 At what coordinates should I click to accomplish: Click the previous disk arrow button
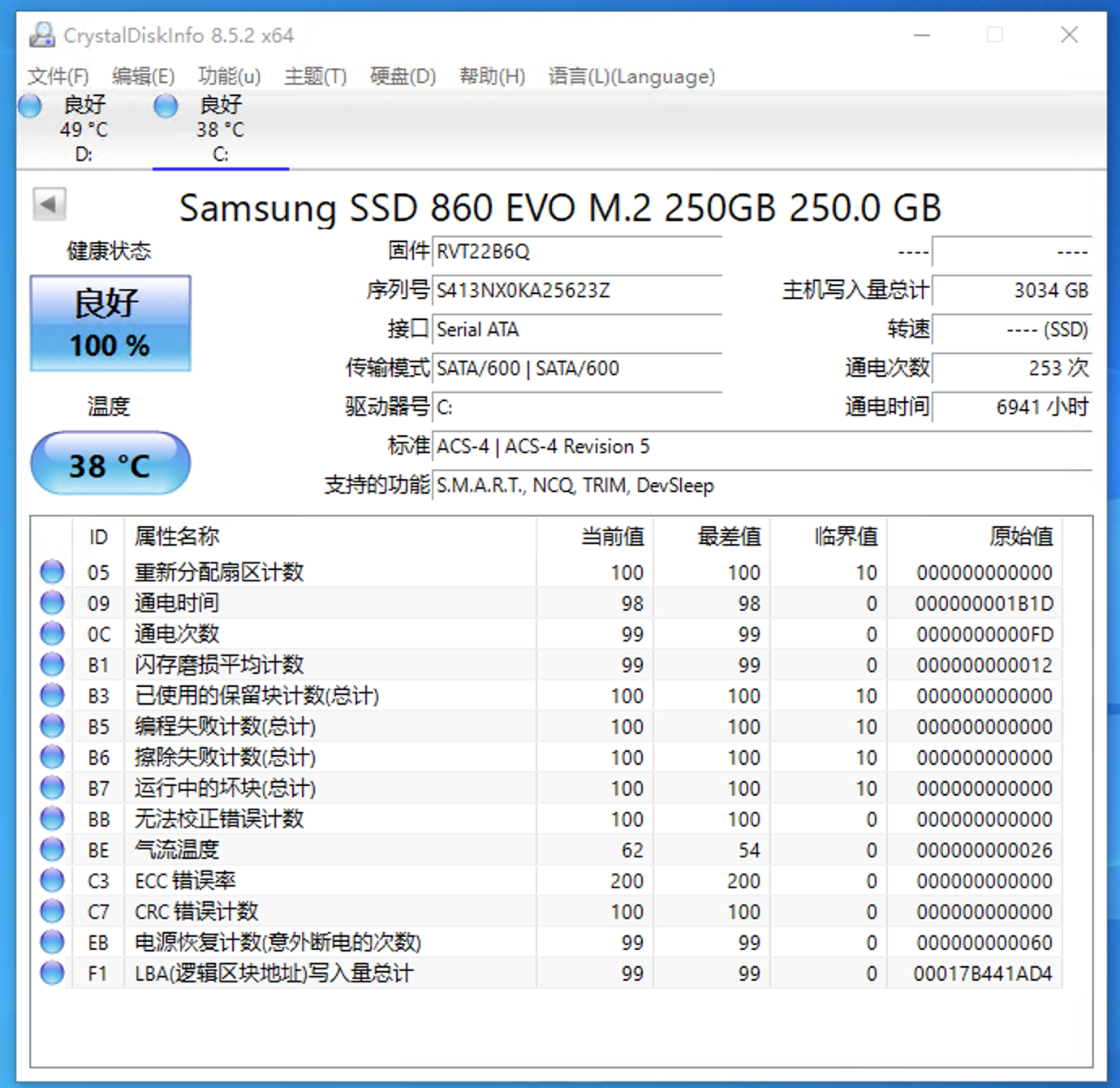[x=50, y=204]
